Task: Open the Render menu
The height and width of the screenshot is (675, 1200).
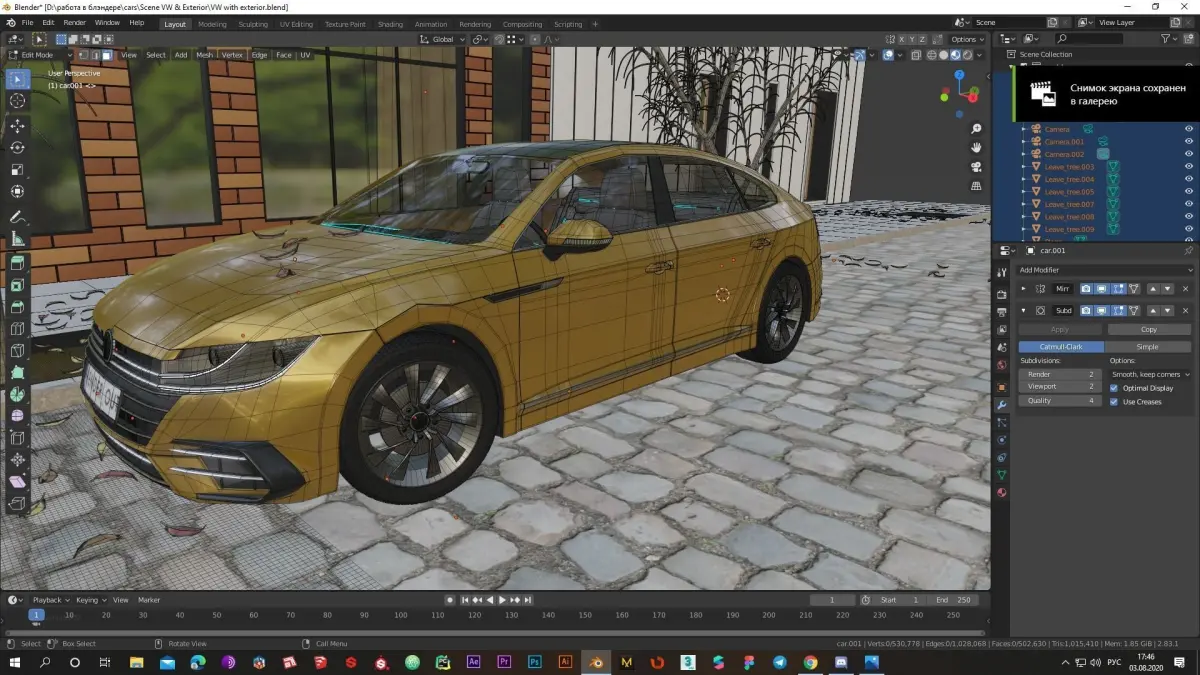Action: pyautogui.click(x=74, y=22)
